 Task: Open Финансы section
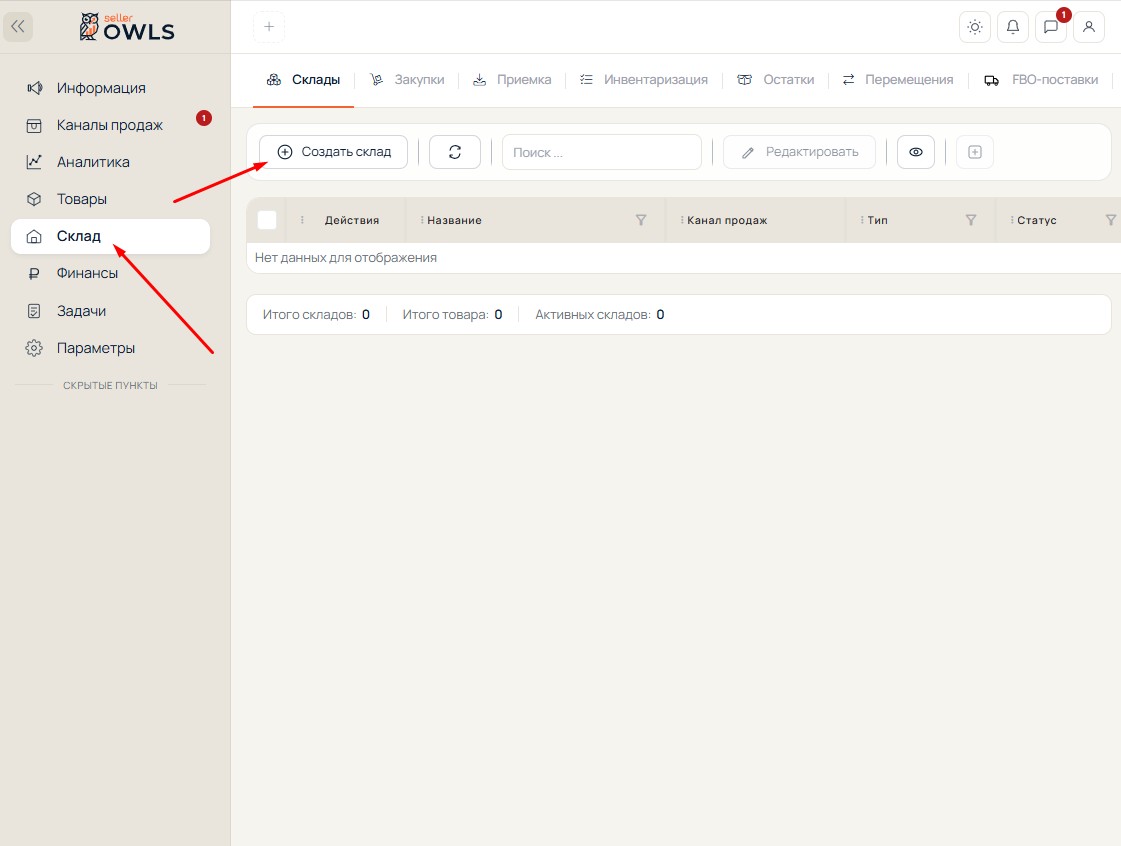tap(110, 273)
